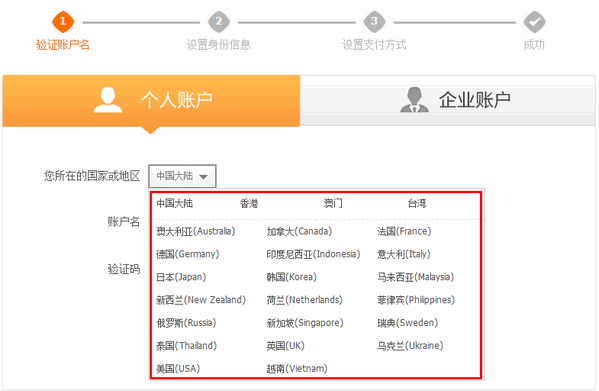
Task: Select 香港 from the region list
Action: tap(249, 203)
